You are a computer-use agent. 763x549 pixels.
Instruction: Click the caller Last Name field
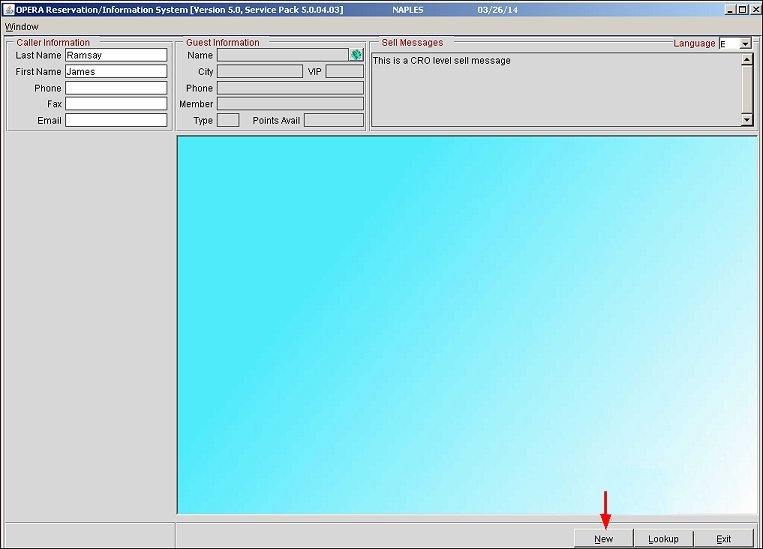(x=116, y=56)
